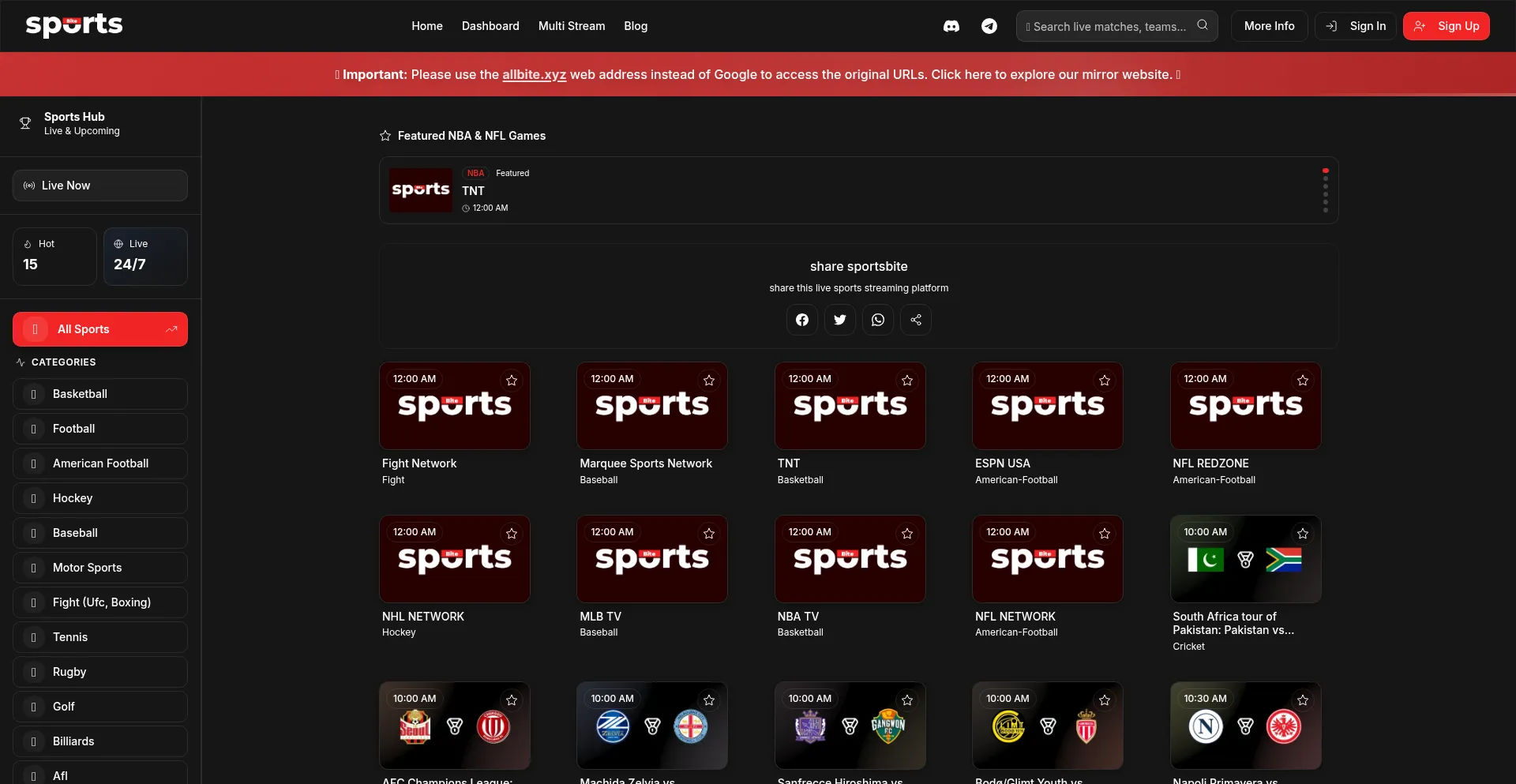
Task: Click the allbite.xyz link
Action: point(535,74)
